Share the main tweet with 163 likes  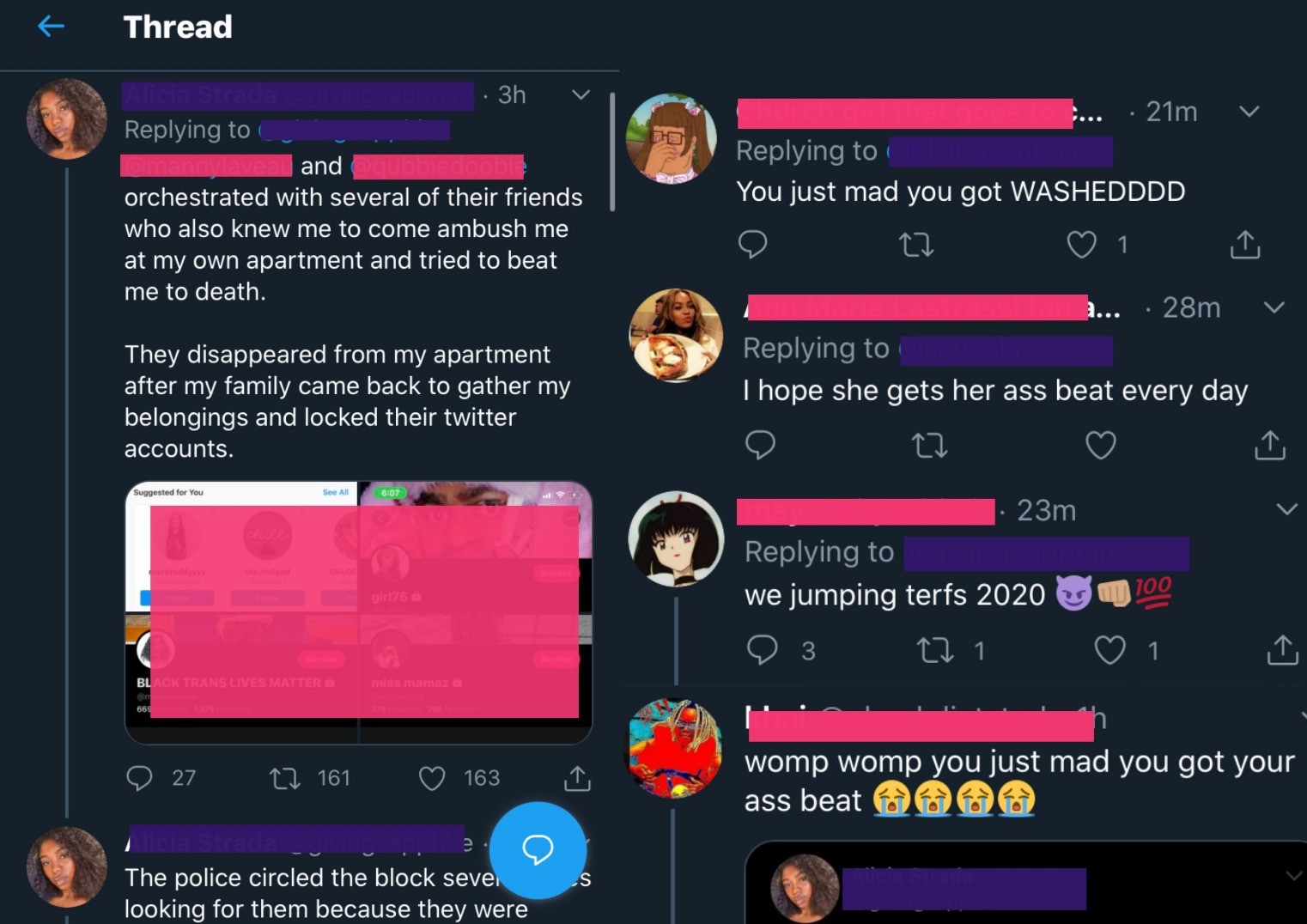[x=577, y=778]
